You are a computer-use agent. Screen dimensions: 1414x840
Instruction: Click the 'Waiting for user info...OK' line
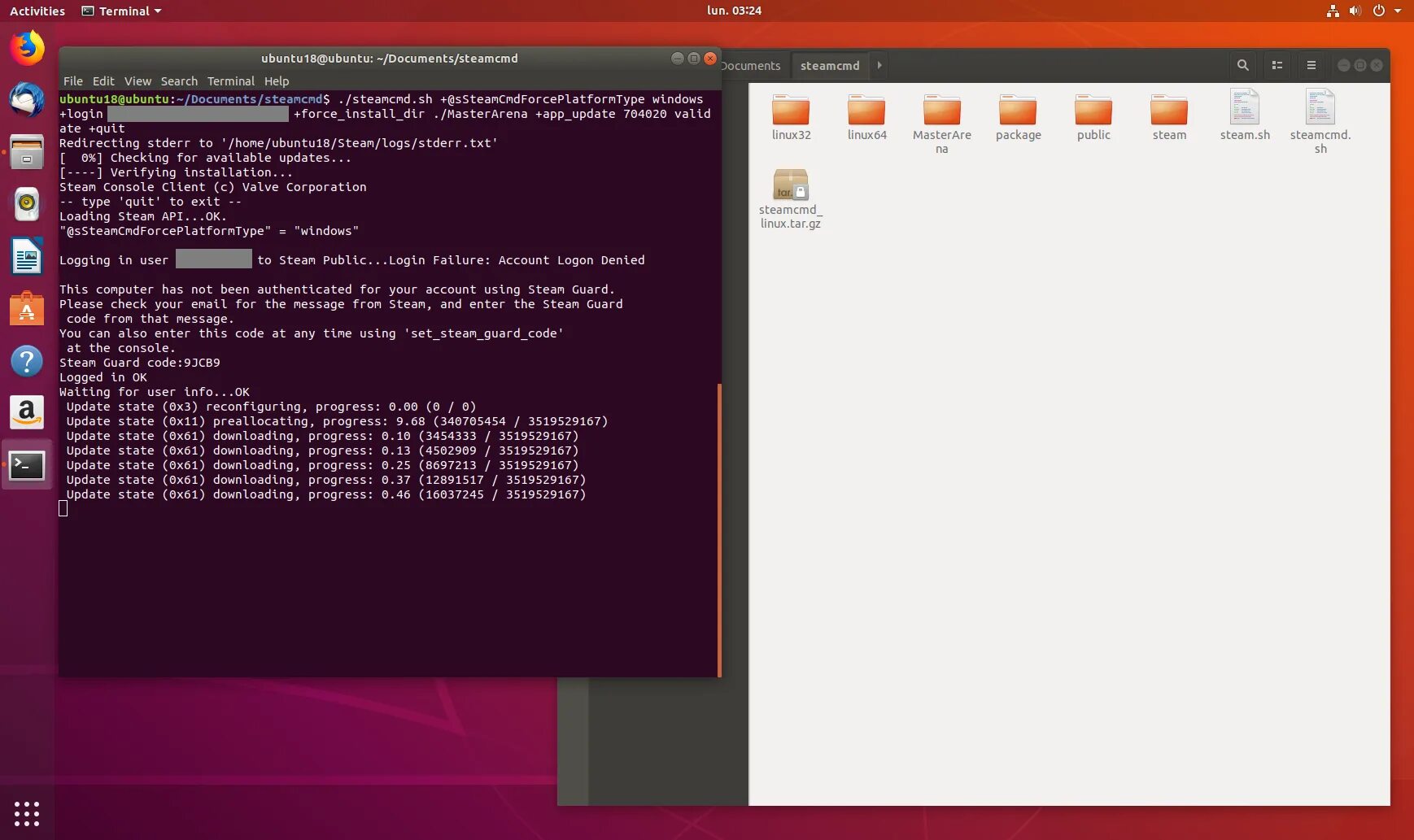[x=155, y=392]
